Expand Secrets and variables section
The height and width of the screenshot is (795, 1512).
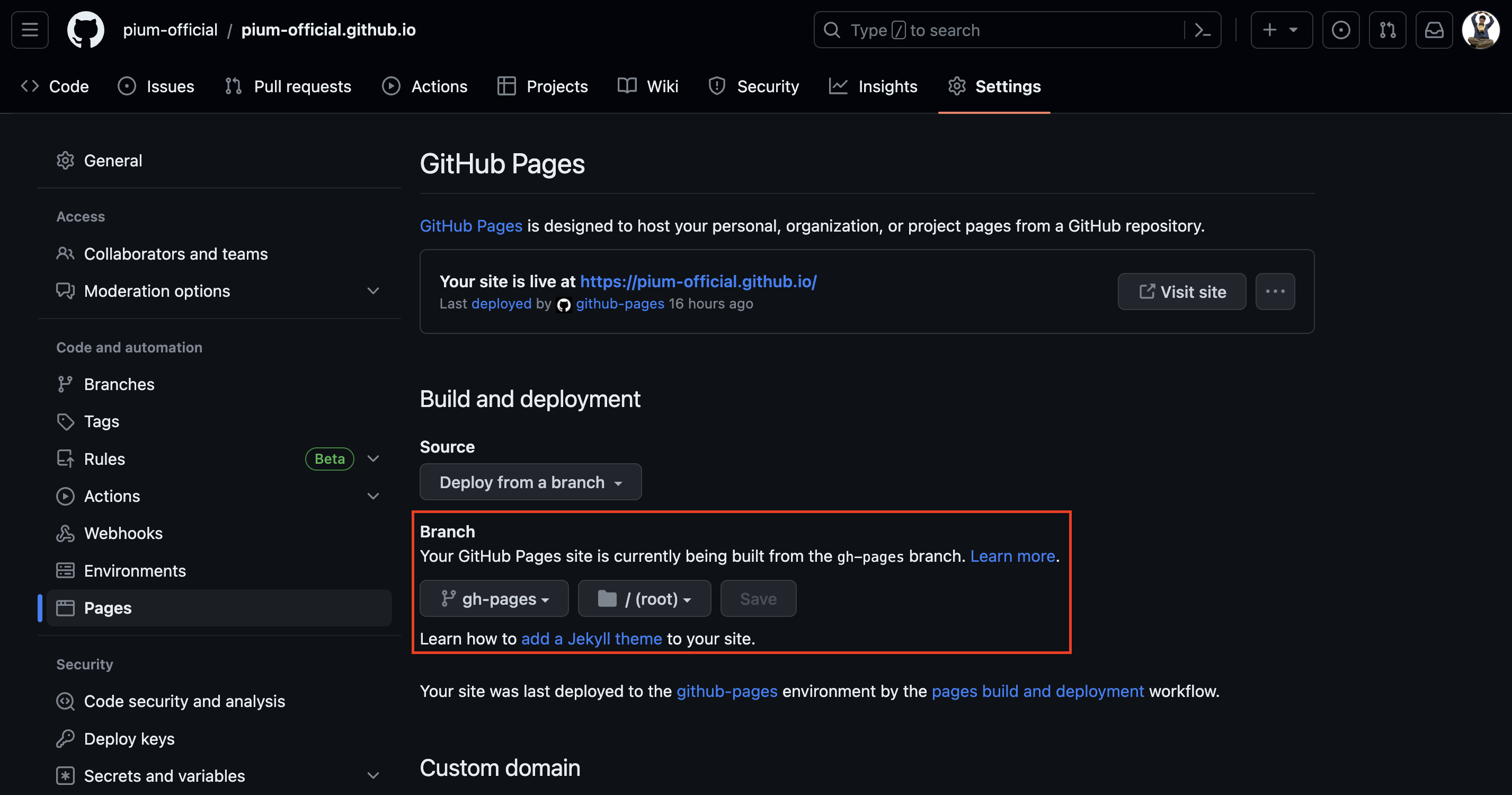(373, 775)
